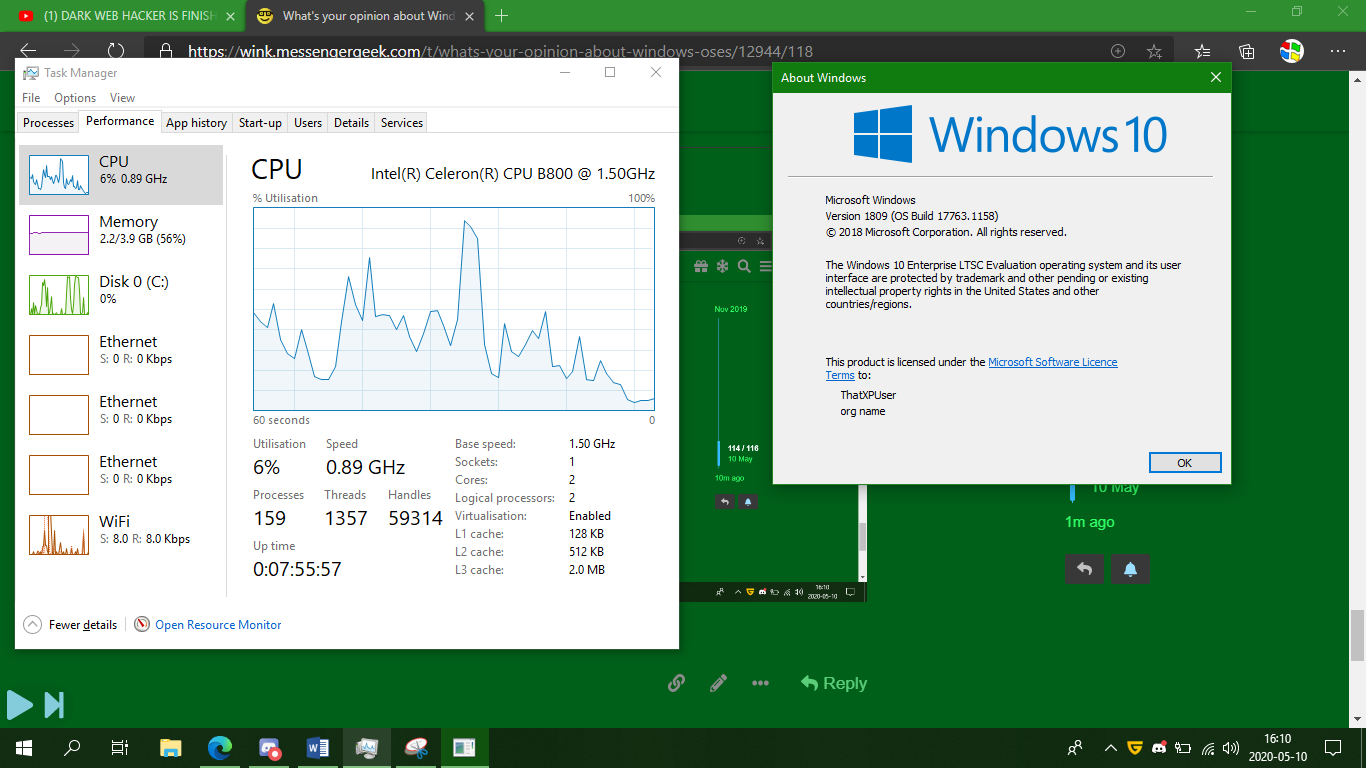Add this page to favorites star icon
Screen dimensions: 1366x768
tap(1154, 51)
